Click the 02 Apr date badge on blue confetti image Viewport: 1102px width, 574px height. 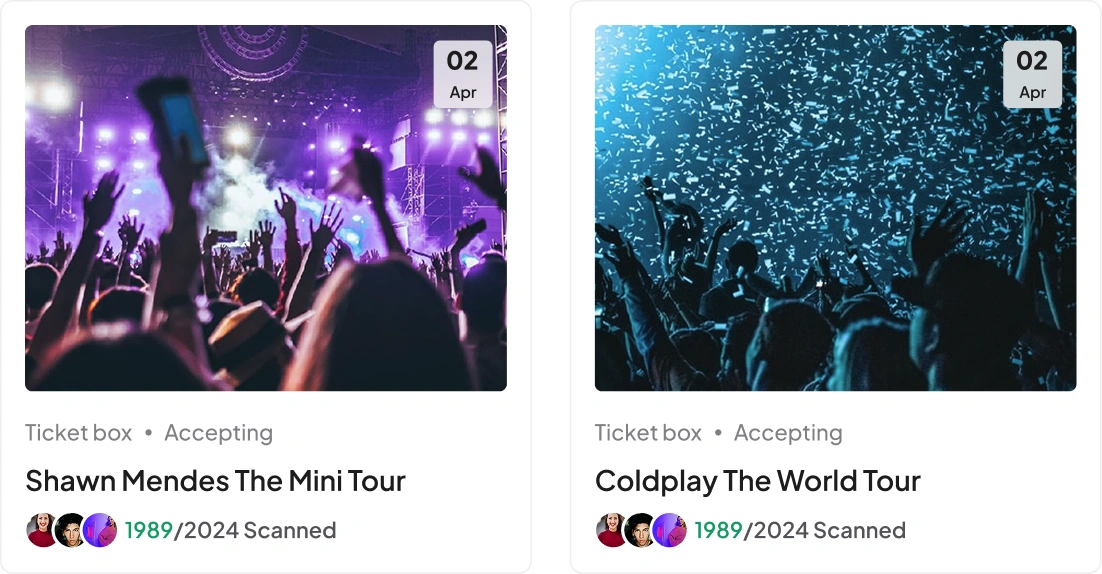pos(1032,74)
